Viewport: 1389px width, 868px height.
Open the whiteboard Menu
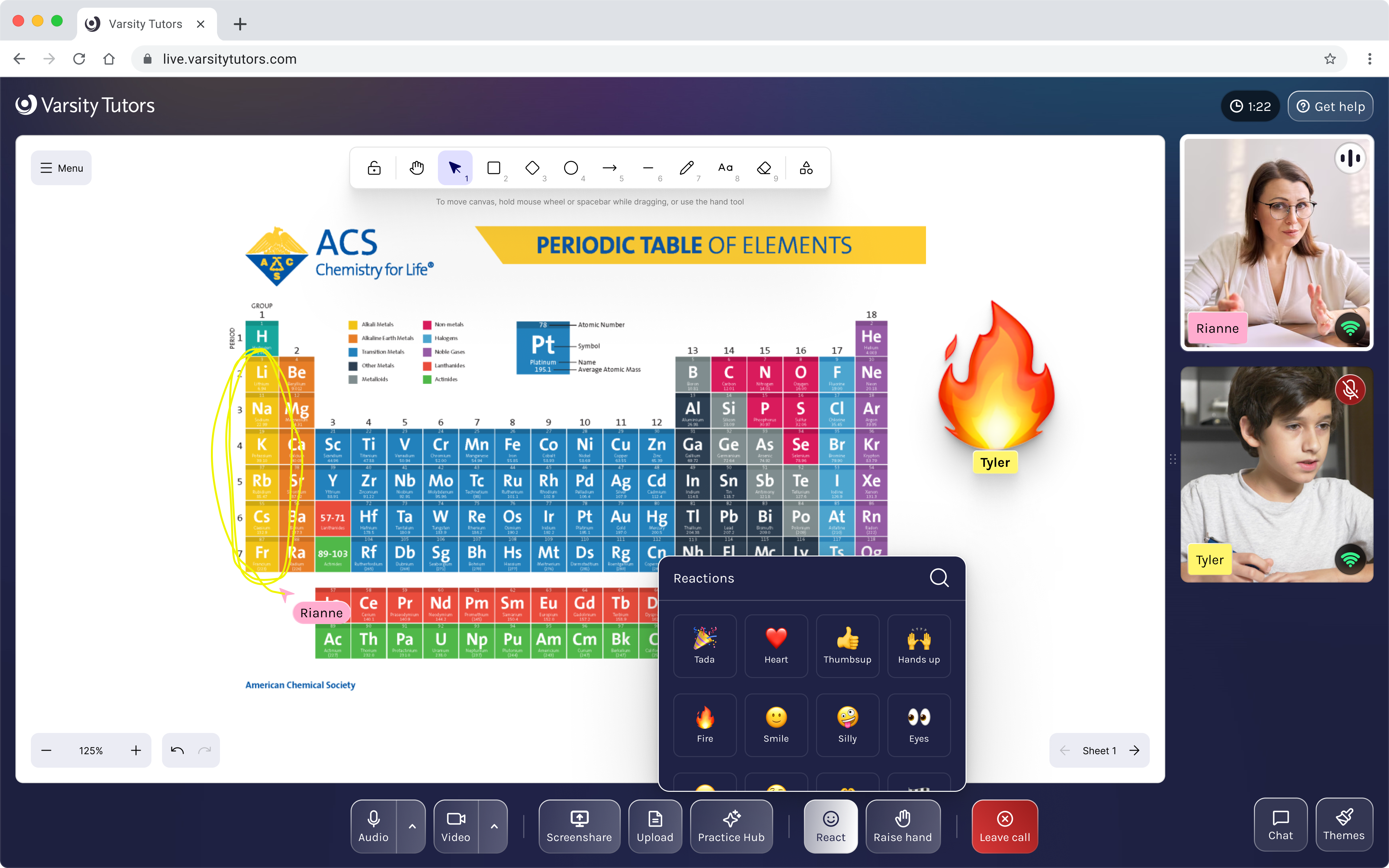point(61,168)
